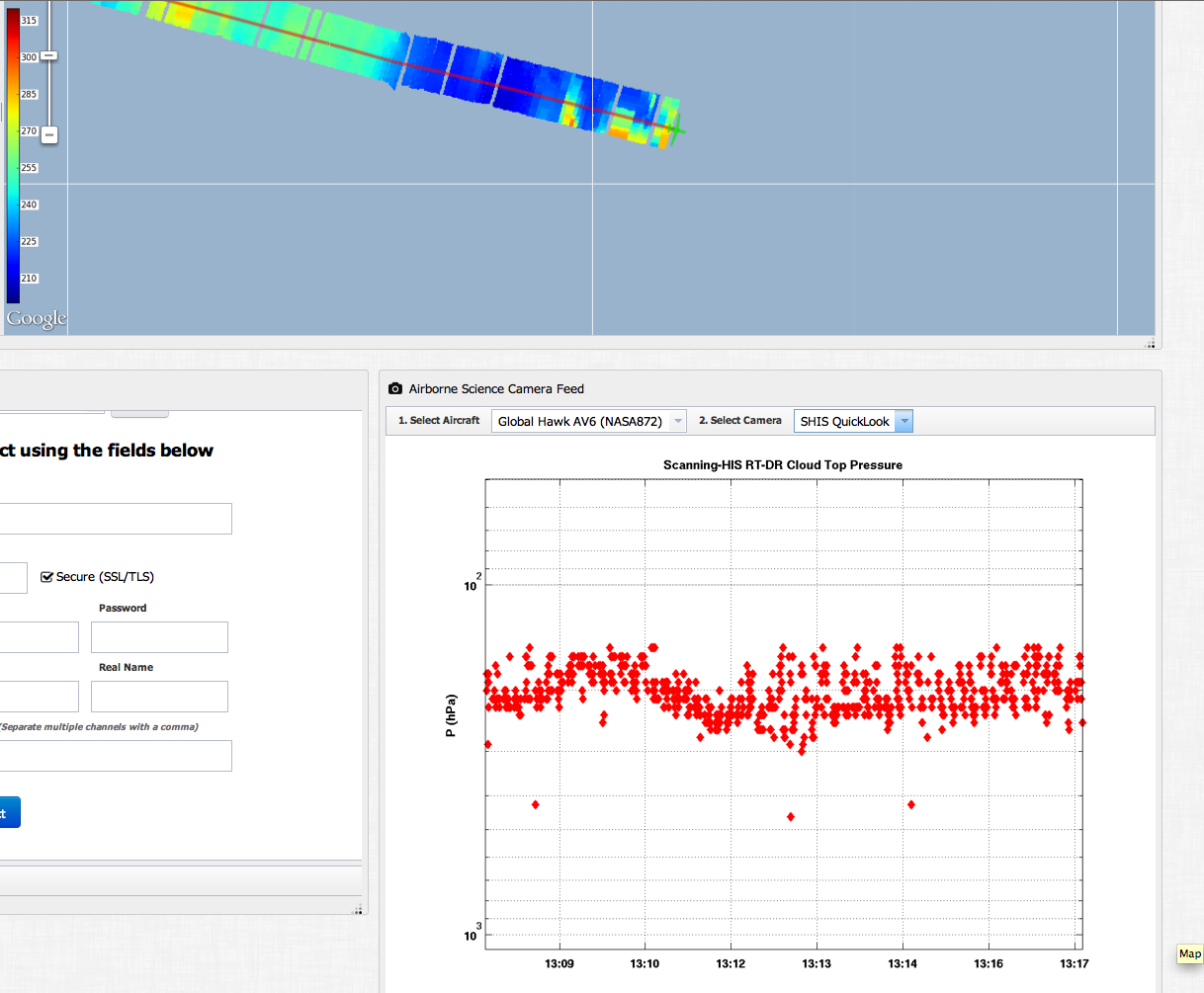The width and height of the screenshot is (1204, 993).
Task: Click the lower handle of the color scale slider
Action: pyautogui.click(x=48, y=134)
